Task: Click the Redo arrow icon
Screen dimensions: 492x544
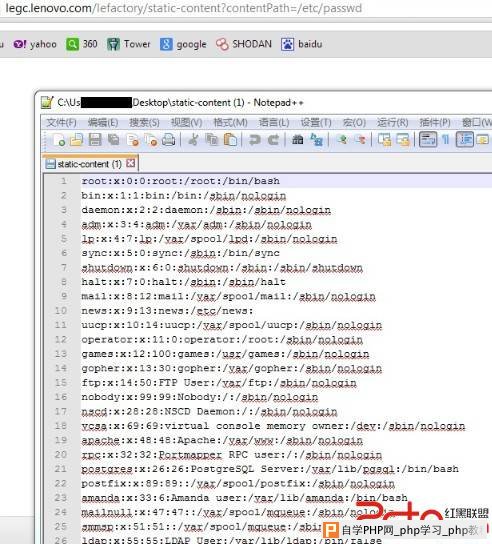Action: 274,140
